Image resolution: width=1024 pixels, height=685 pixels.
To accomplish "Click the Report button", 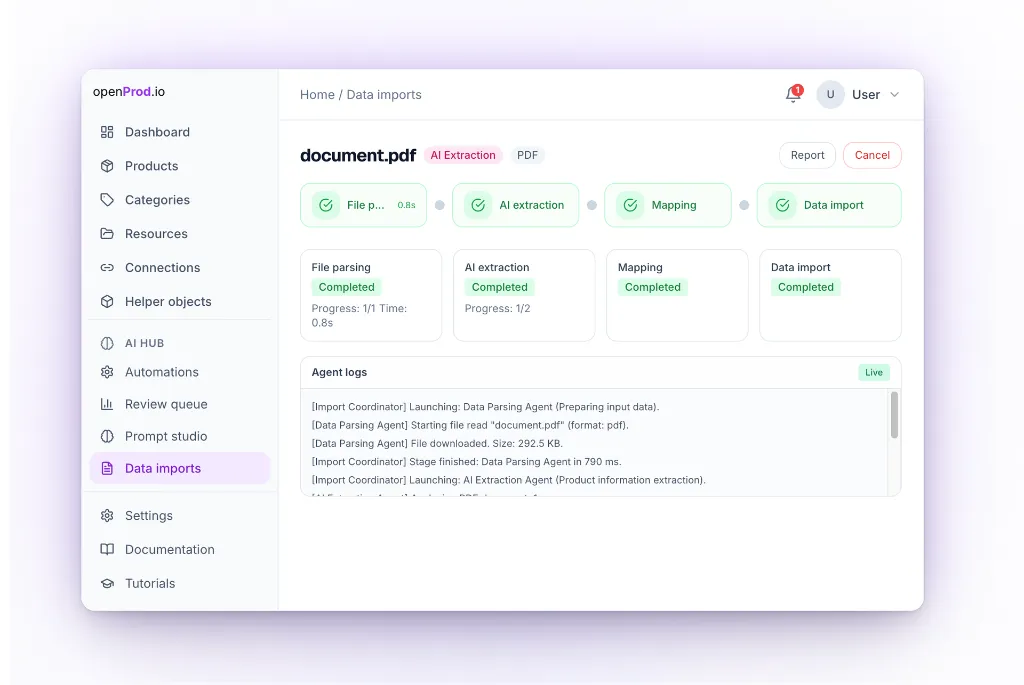I will pos(807,155).
